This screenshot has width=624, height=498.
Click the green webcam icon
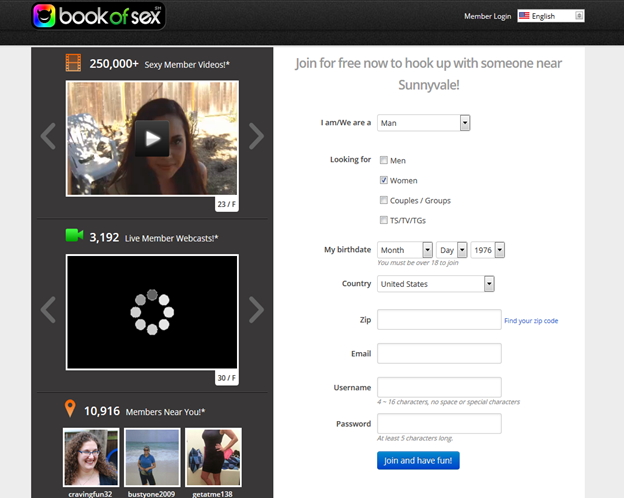click(x=74, y=236)
